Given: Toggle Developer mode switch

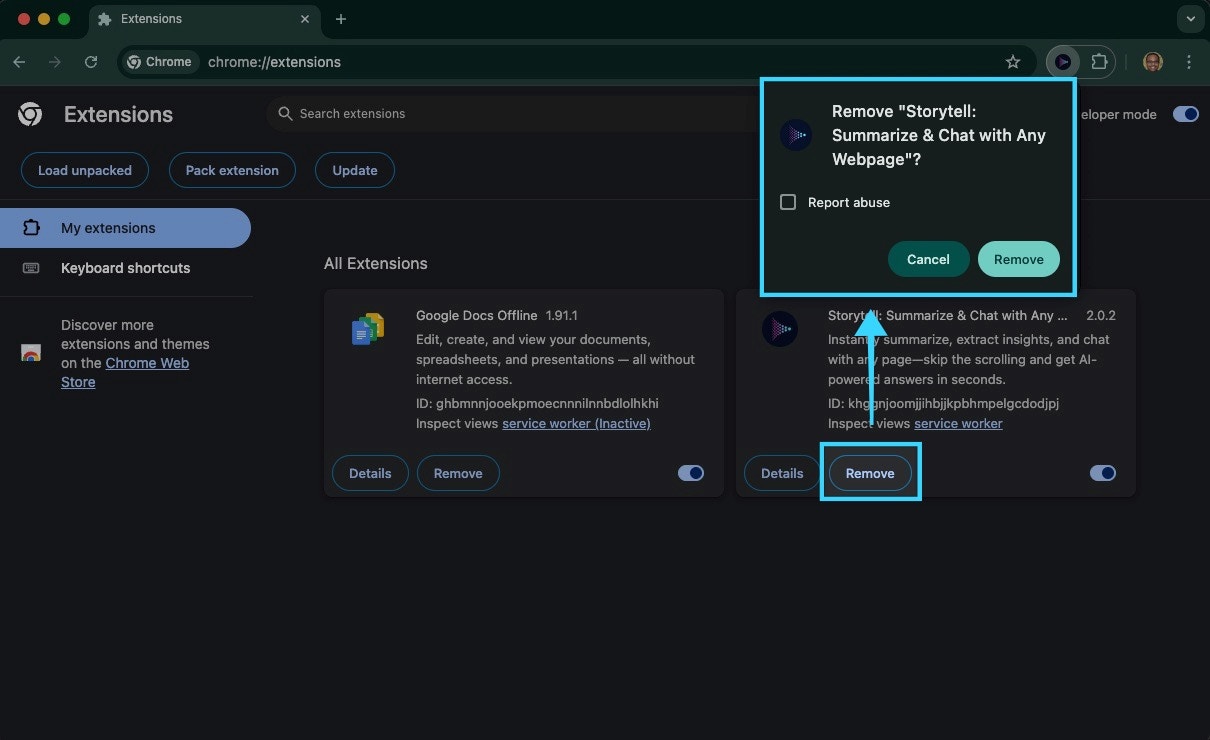Looking at the screenshot, I should click(1185, 114).
